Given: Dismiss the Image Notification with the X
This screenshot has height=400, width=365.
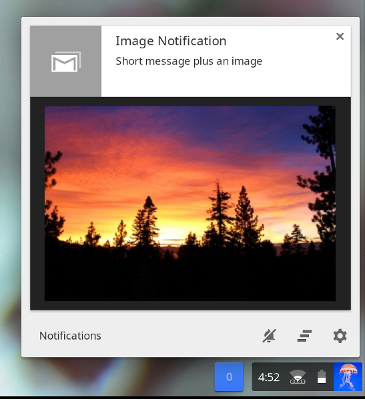Looking at the screenshot, I should [x=340, y=36].
